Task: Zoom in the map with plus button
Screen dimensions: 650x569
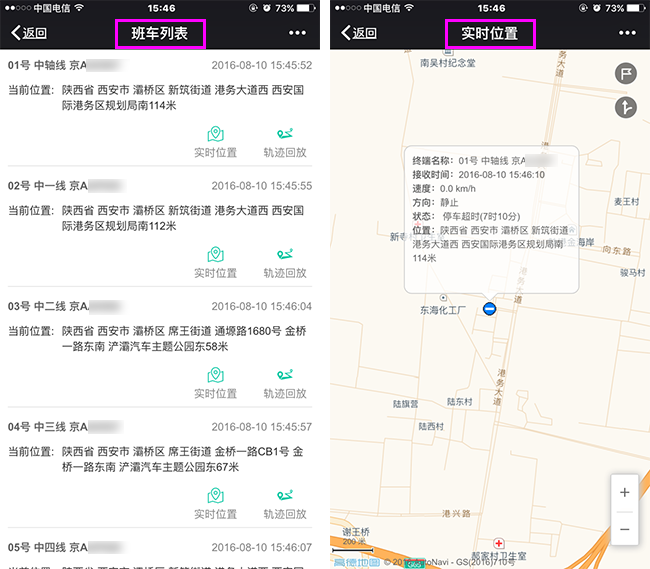Action: click(x=624, y=492)
